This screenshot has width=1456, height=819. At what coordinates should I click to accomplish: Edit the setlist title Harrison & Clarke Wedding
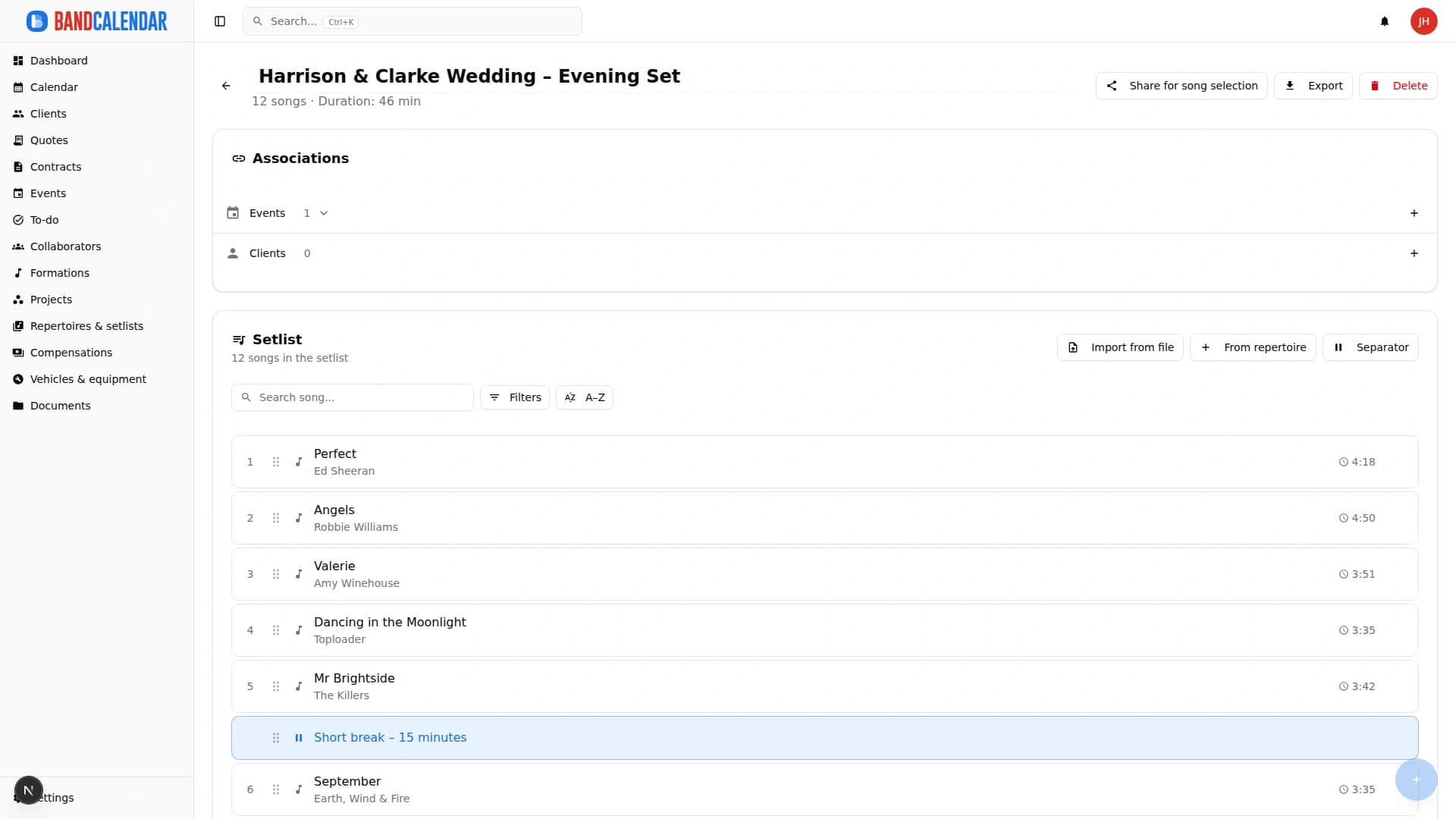(x=469, y=76)
